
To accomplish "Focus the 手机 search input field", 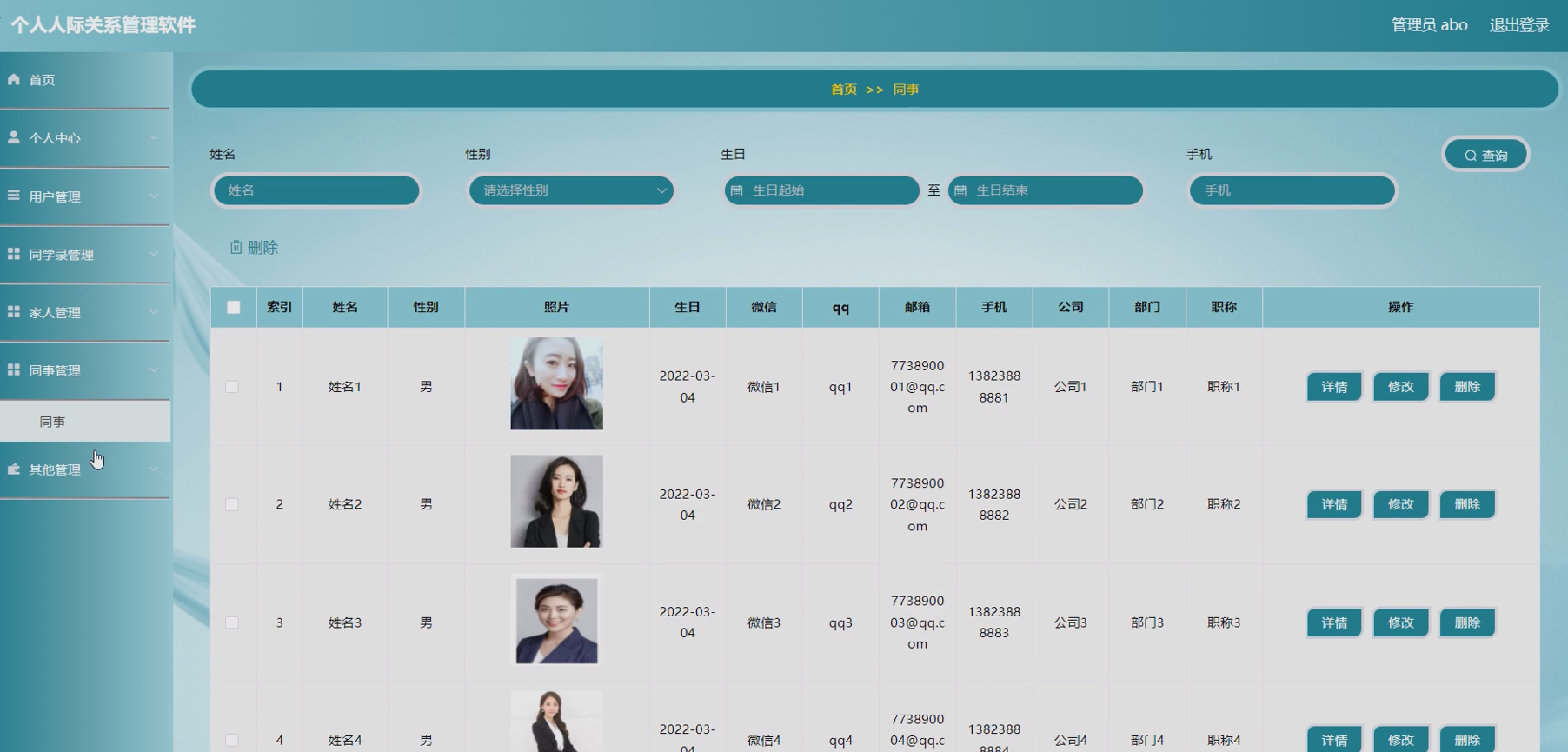I will pyautogui.click(x=1292, y=190).
